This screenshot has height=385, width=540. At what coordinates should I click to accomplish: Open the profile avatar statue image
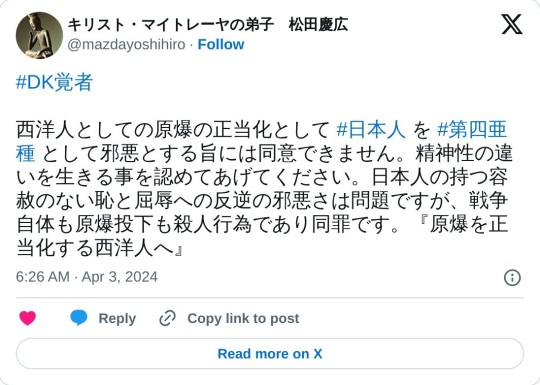(39, 35)
